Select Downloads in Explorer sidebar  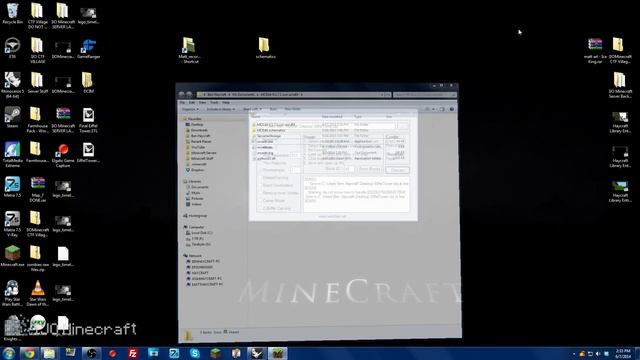point(196,130)
